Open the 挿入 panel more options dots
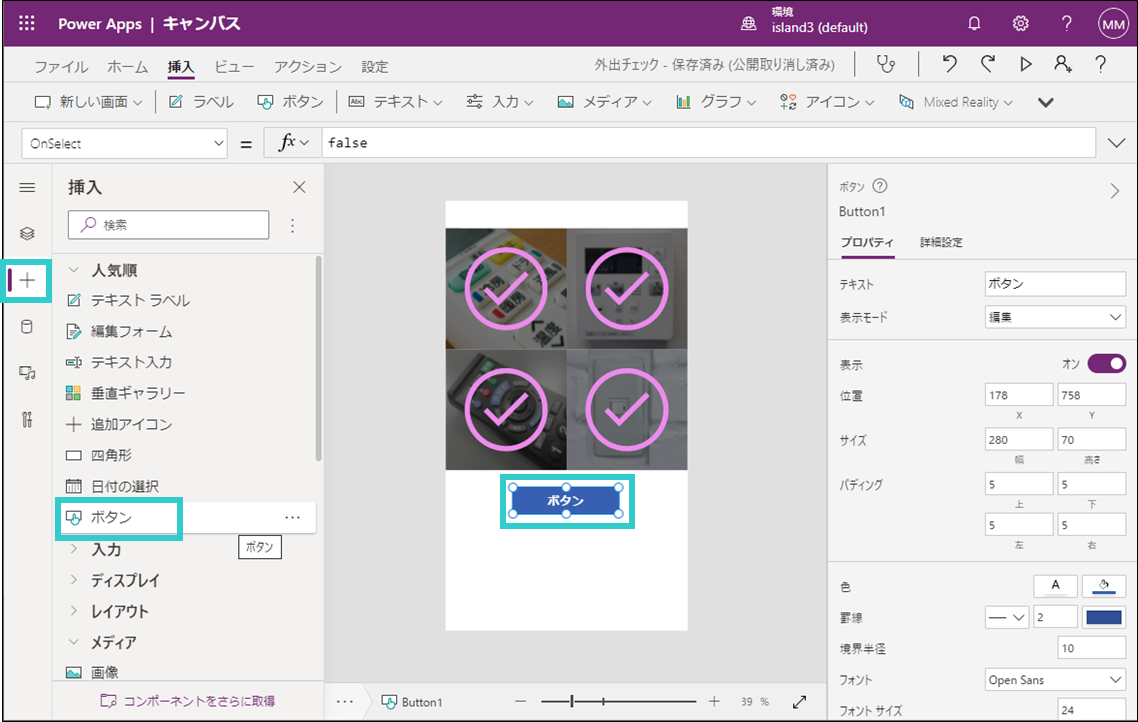Screen dimensions: 1138x722 click(x=292, y=226)
